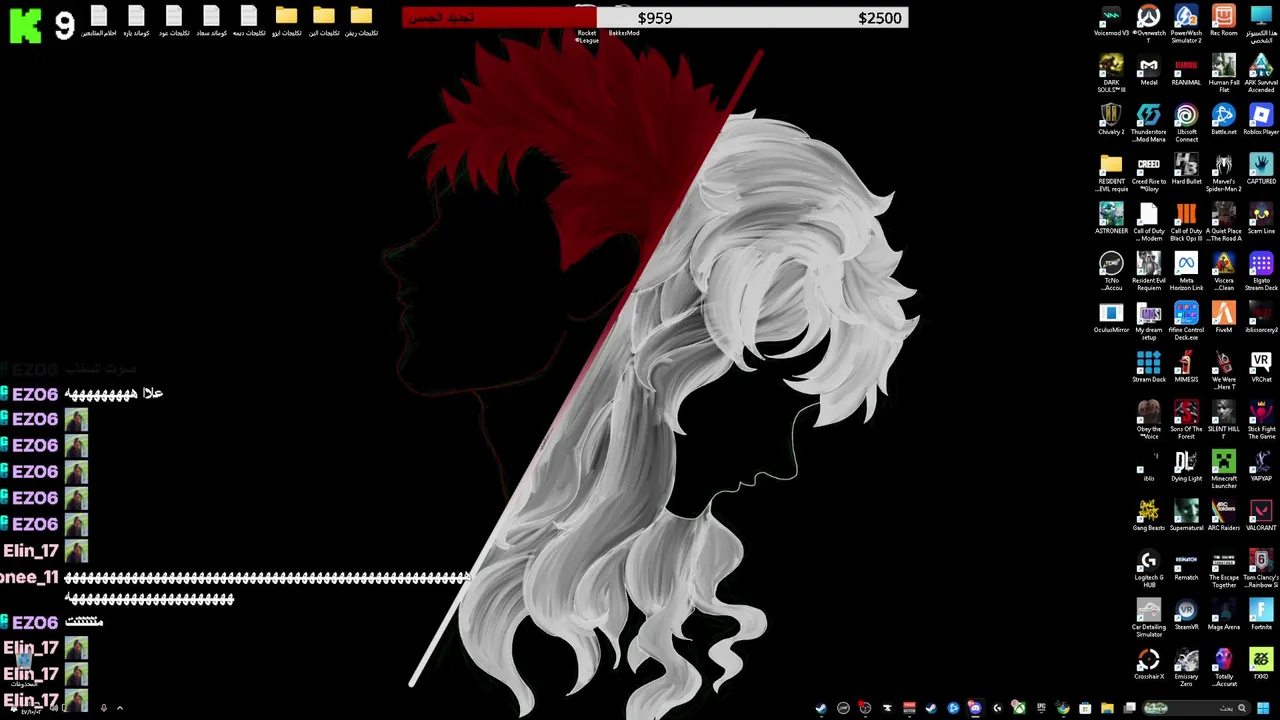Image resolution: width=1280 pixels, height=720 pixels.
Task: Open the Supermarket game icon
Action: [1186, 516]
